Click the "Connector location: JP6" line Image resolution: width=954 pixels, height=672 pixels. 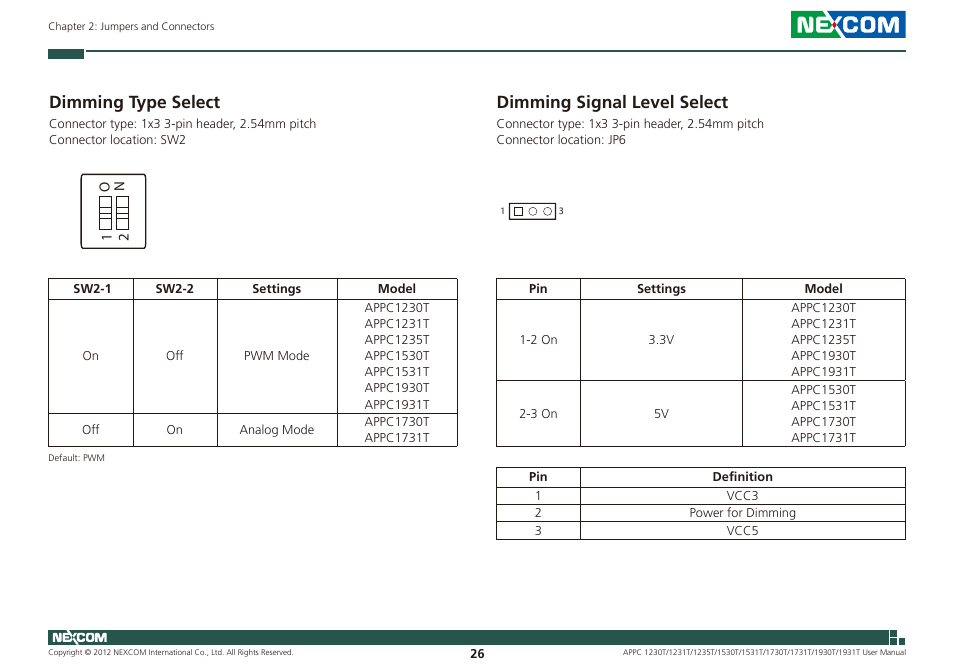tap(561, 140)
